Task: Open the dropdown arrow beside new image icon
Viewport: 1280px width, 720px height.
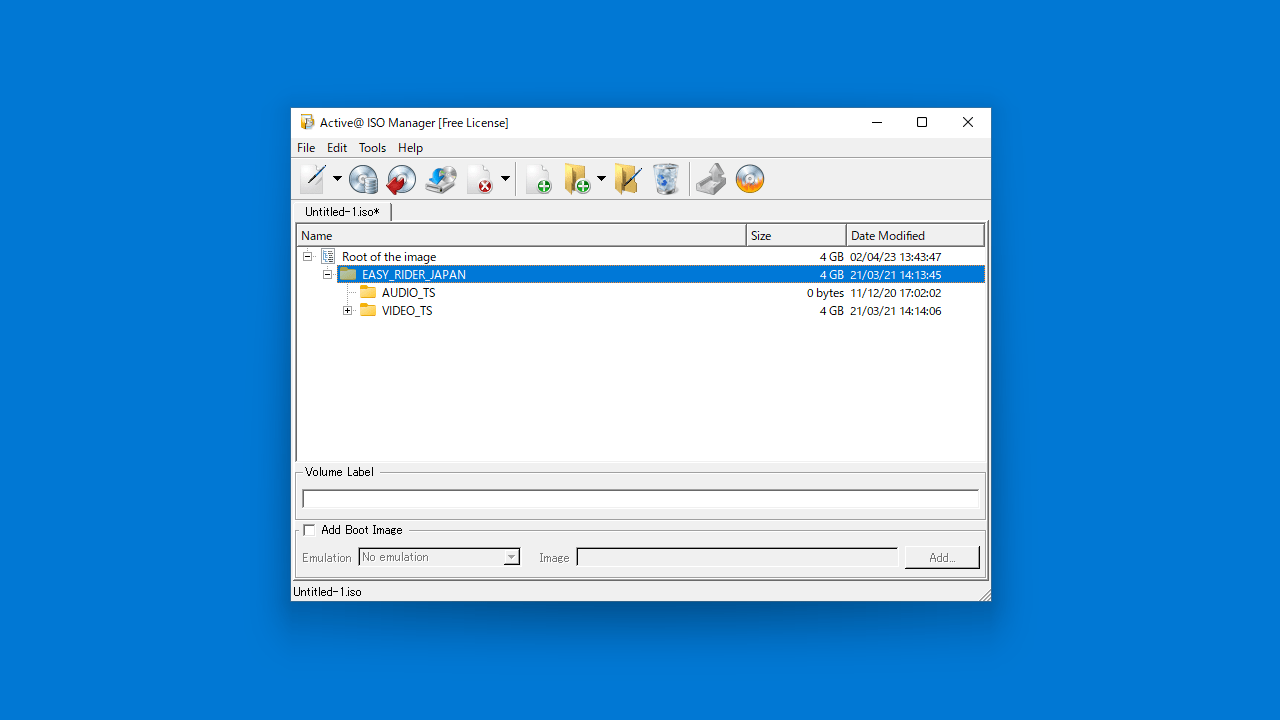Action: click(x=337, y=179)
